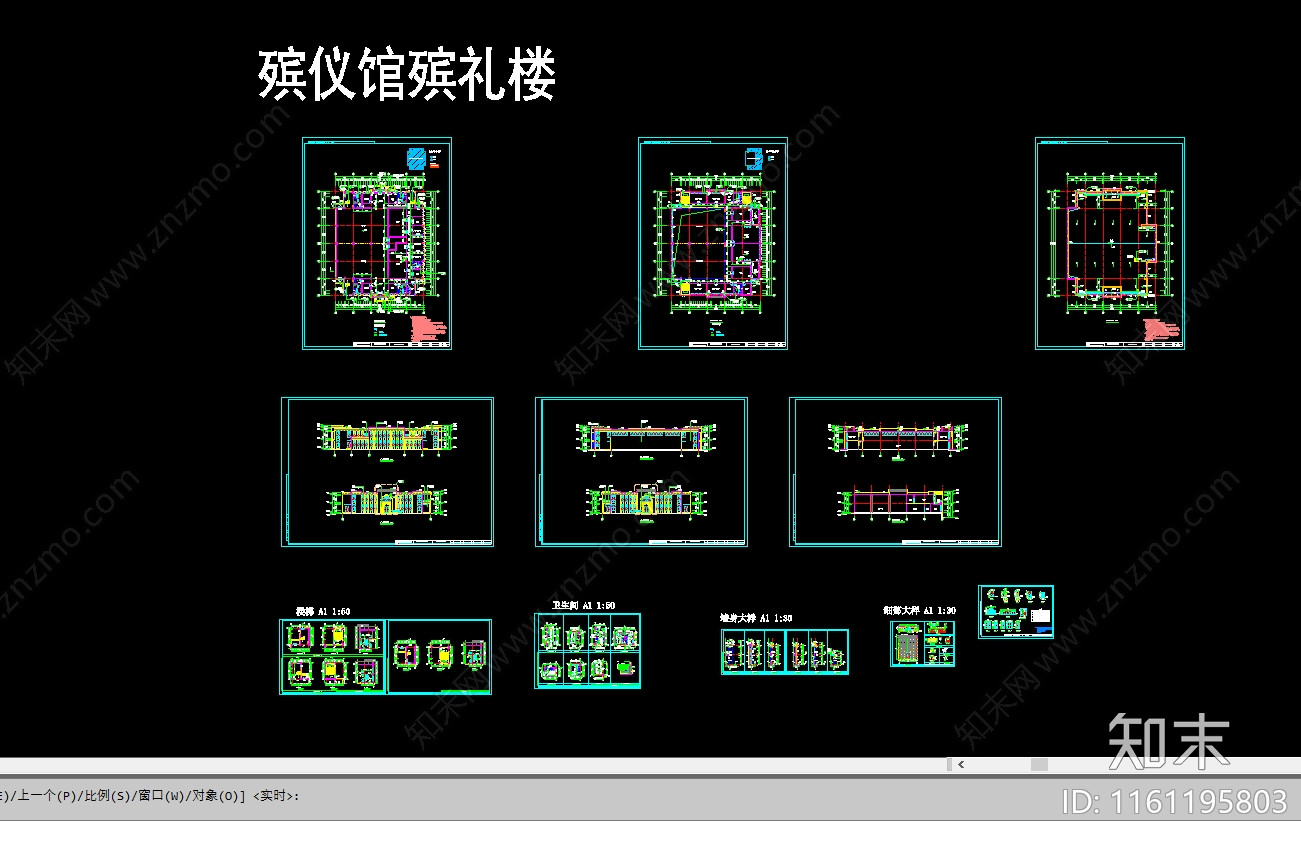Click the 窗口(W) command line option

coord(163,796)
